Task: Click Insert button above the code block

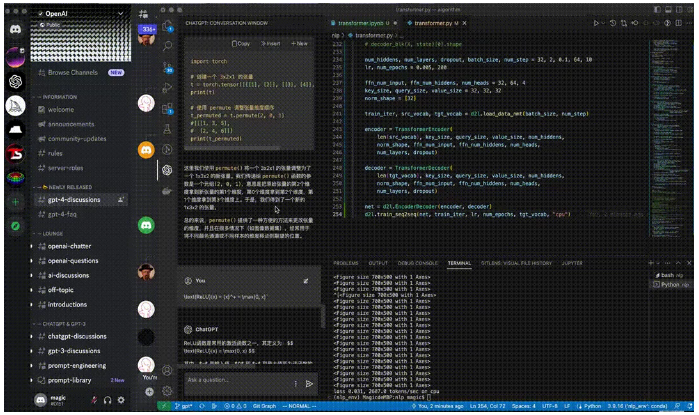Action: coord(270,44)
